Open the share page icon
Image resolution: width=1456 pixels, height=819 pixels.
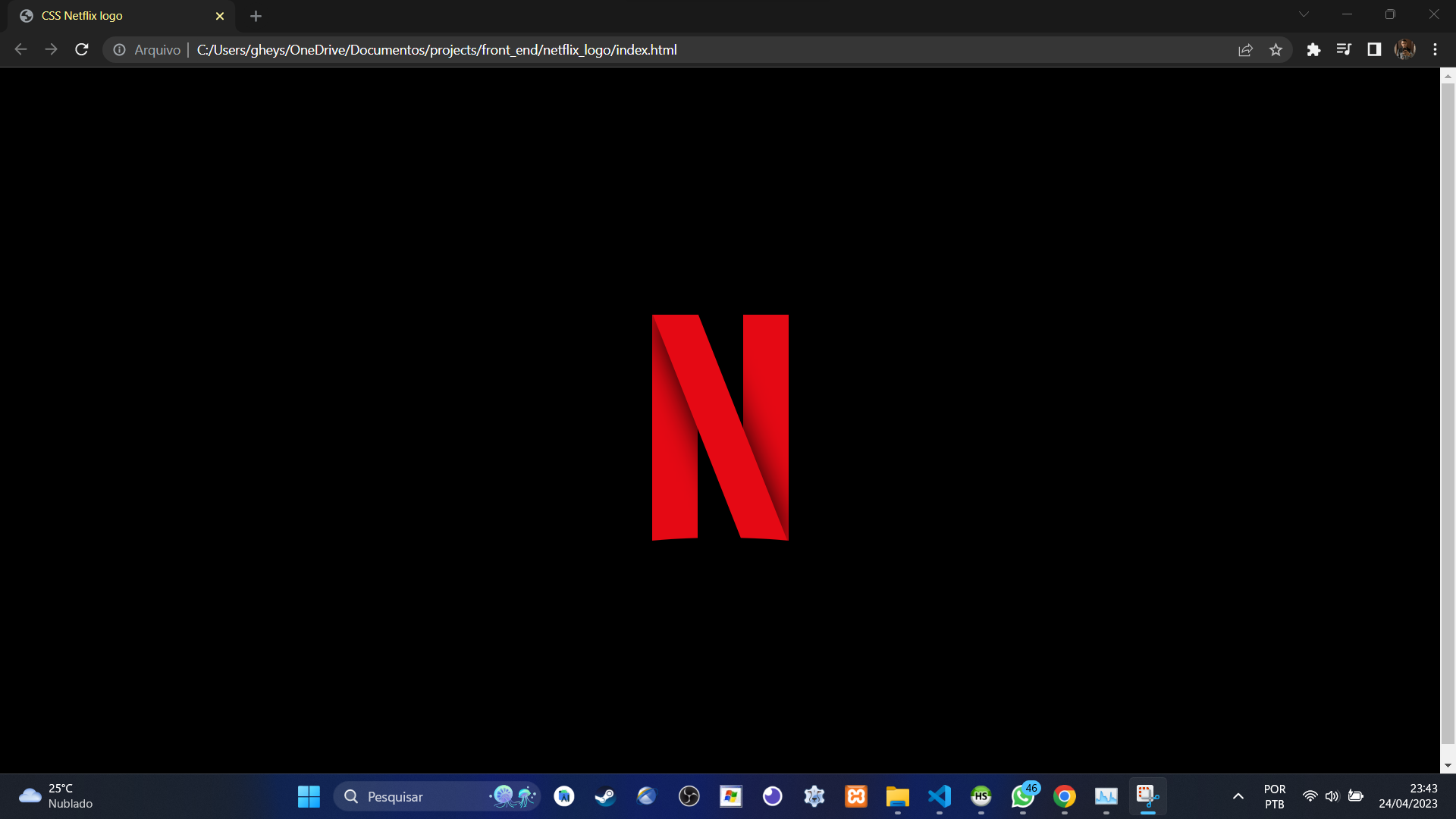pos(1245,50)
